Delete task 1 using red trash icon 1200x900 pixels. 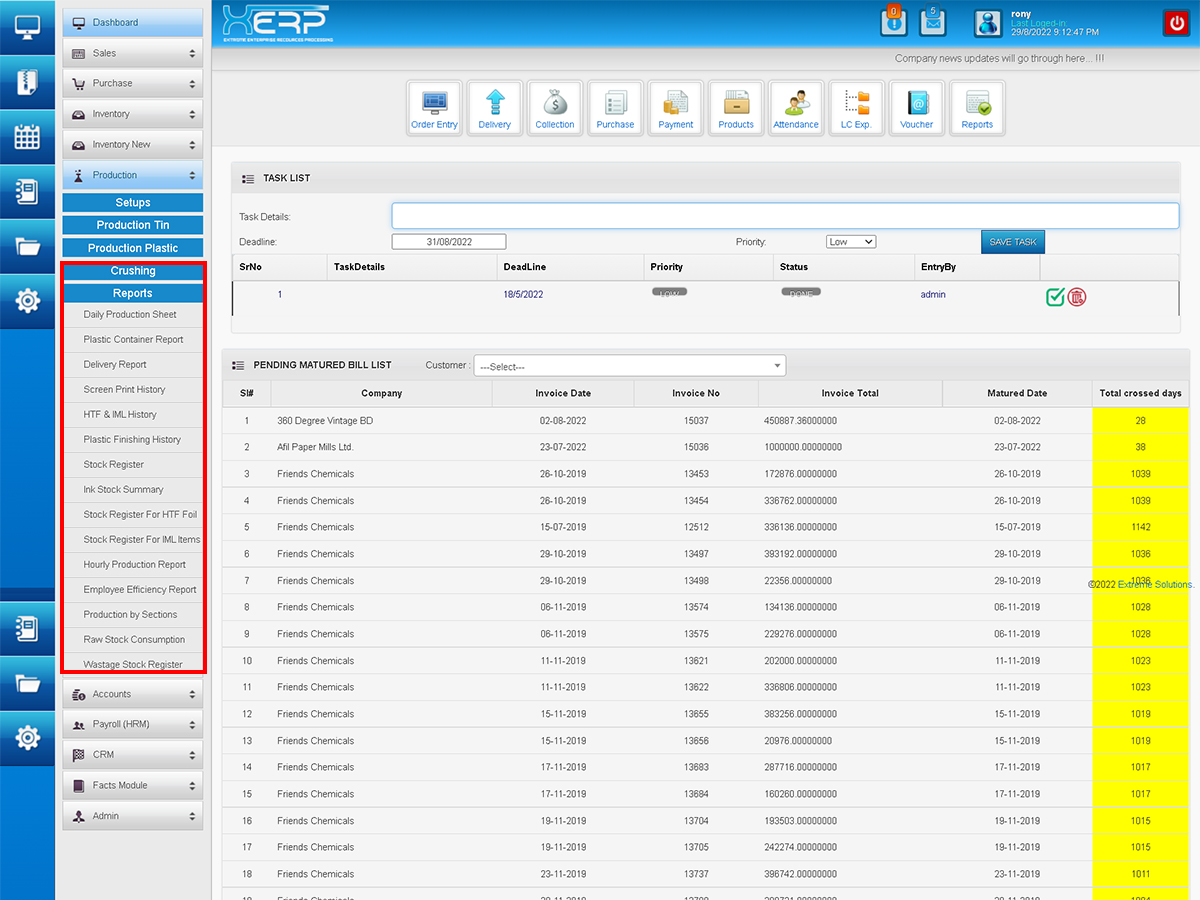click(1077, 296)
